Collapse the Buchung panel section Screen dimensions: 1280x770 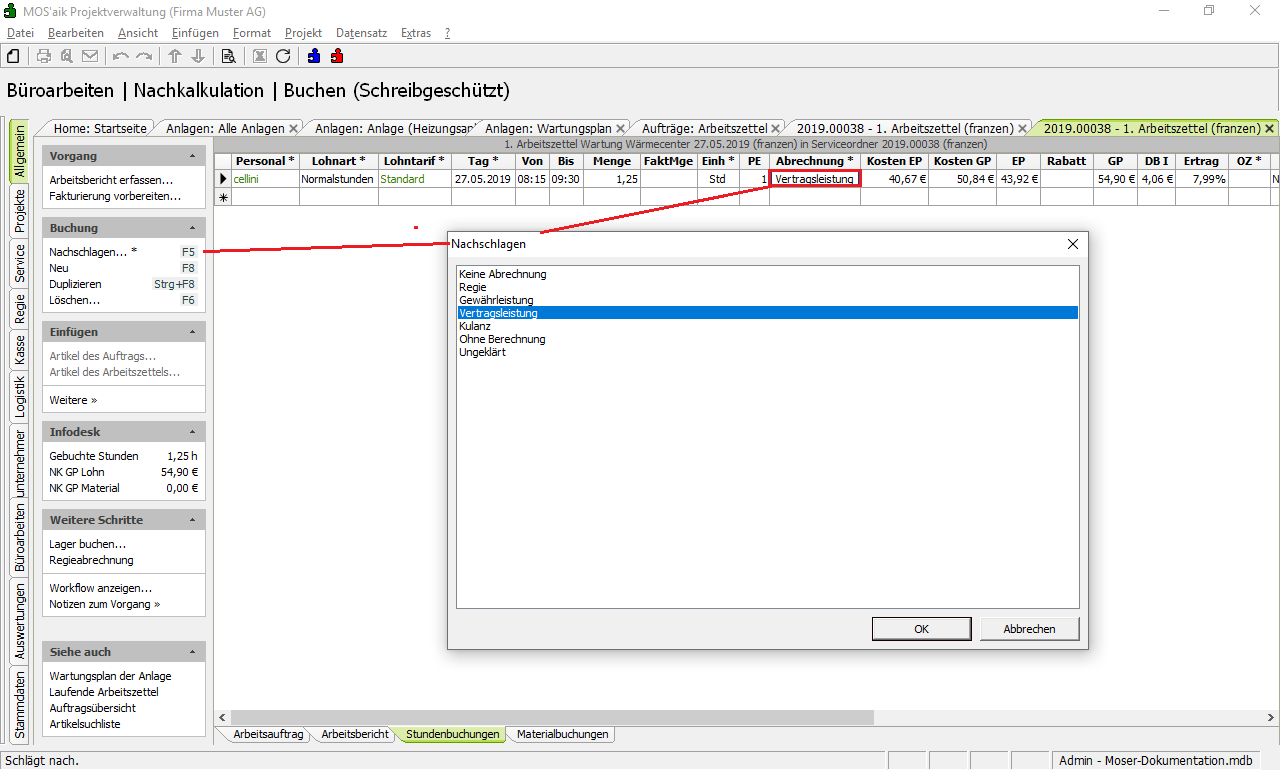192,229
